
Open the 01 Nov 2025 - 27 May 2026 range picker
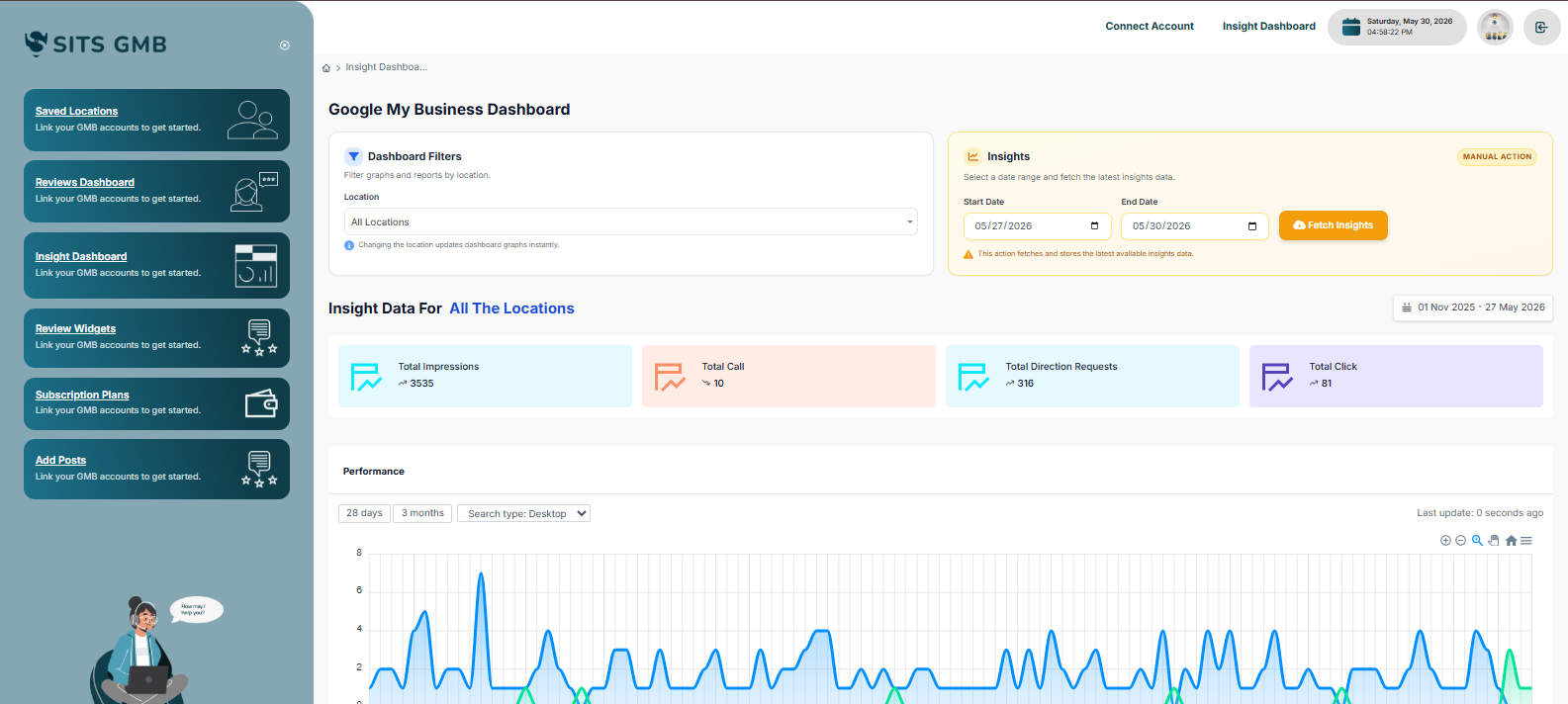[1473, 308]
